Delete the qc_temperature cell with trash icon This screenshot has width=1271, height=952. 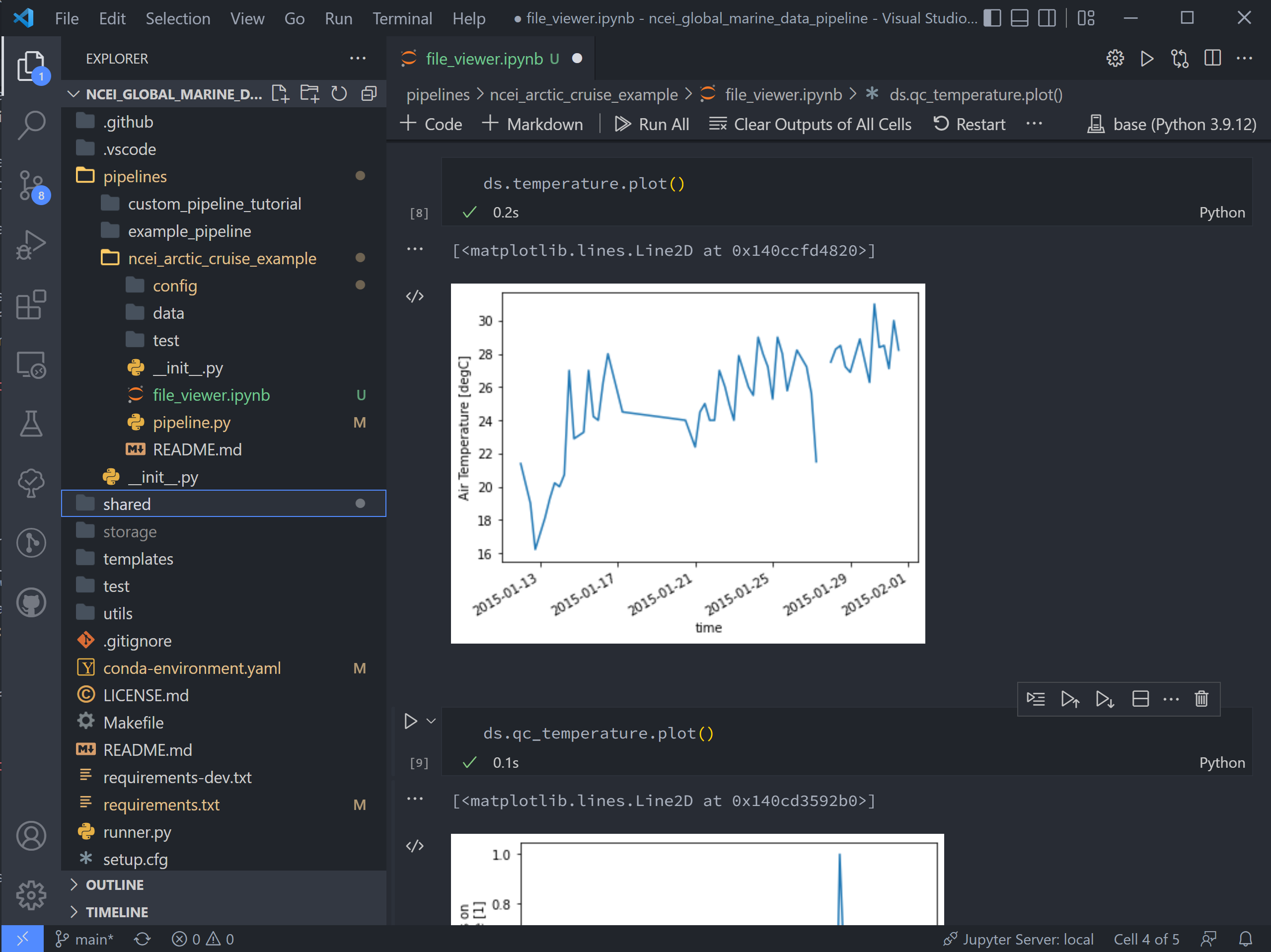click(x=1201, y=699)
